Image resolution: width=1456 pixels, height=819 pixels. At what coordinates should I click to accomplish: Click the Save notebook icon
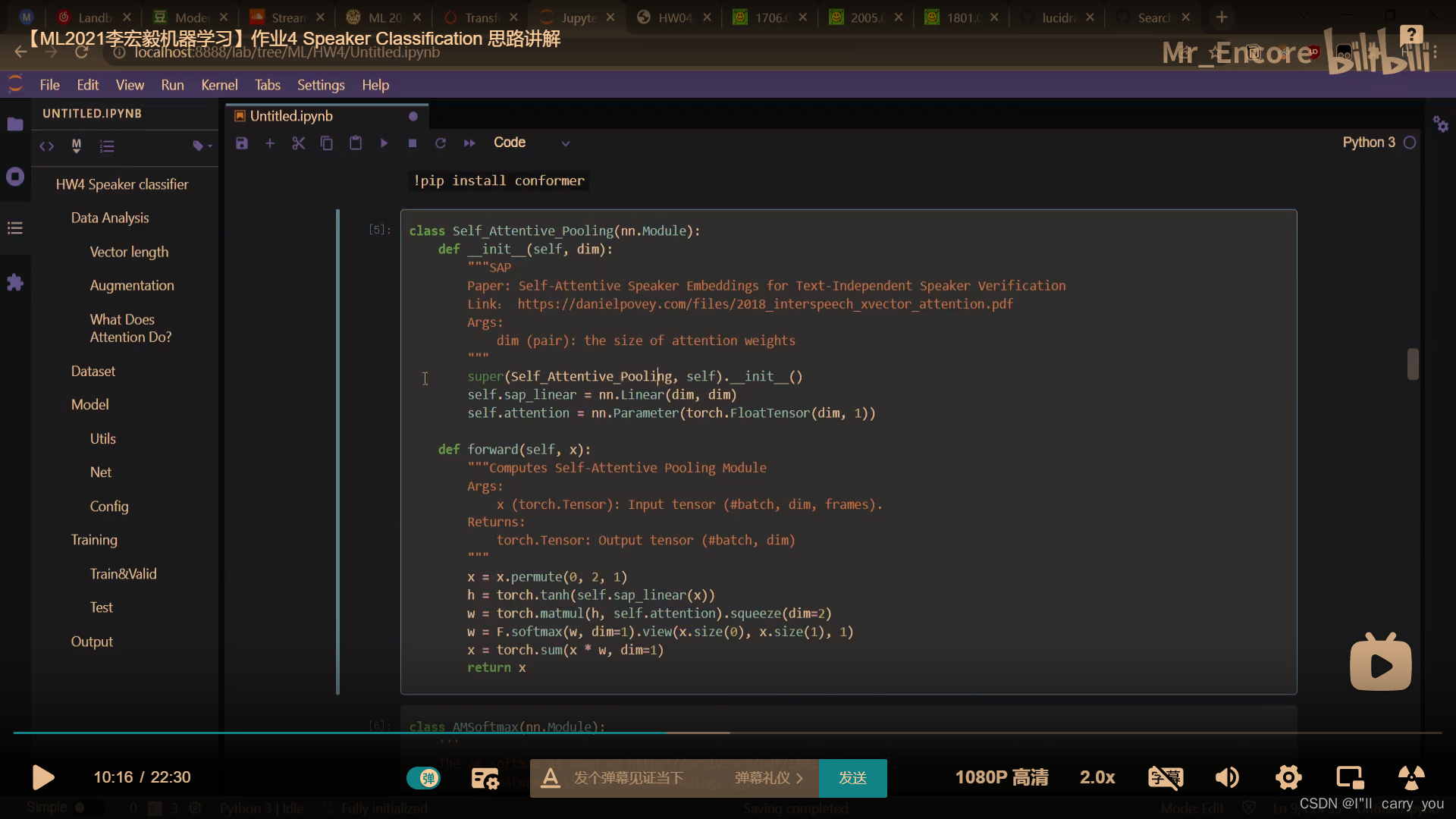tap(241, 142)
